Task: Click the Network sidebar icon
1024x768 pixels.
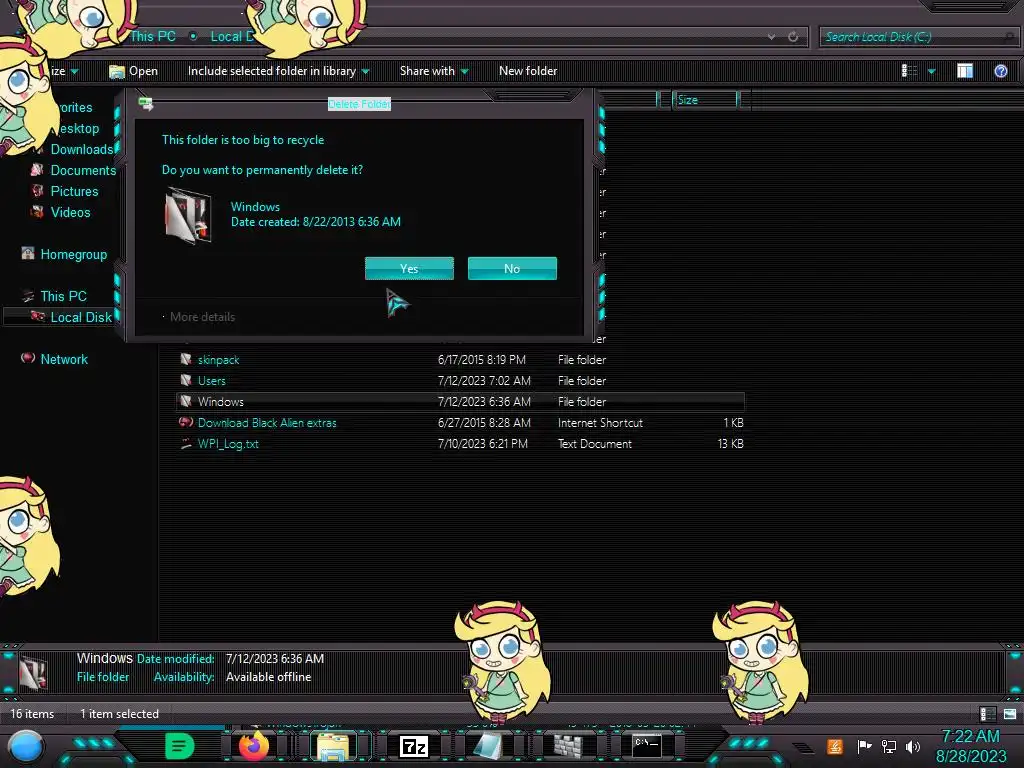Action: 27,358
